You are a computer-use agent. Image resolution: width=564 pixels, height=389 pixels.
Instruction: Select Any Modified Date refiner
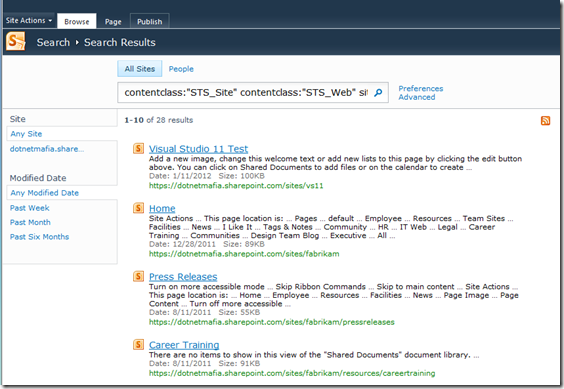[x=45, y=193]
